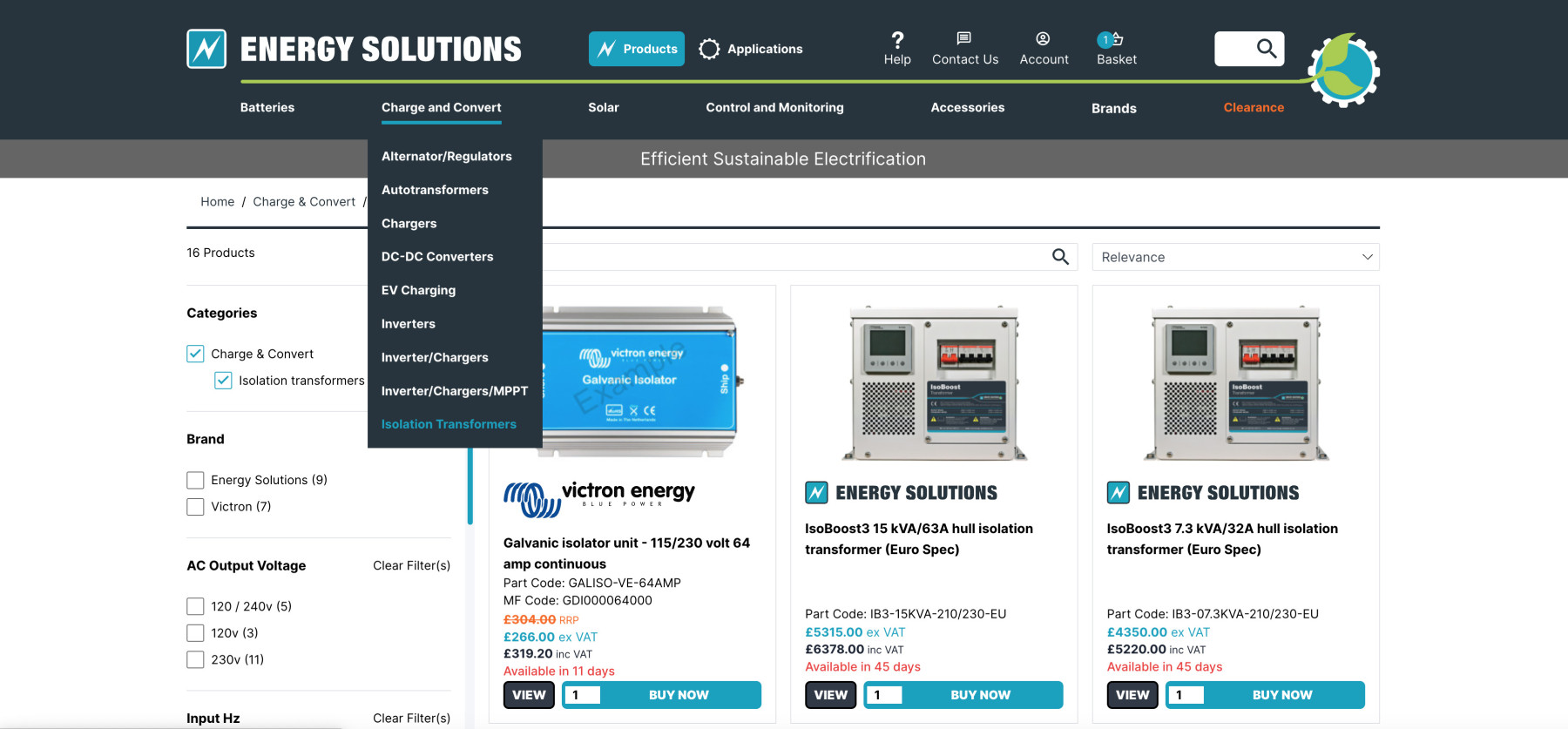The width and height of the screenshot is (1568, 729).
Task: Open the Help question mark icon
Action: [x=897, y=39]
